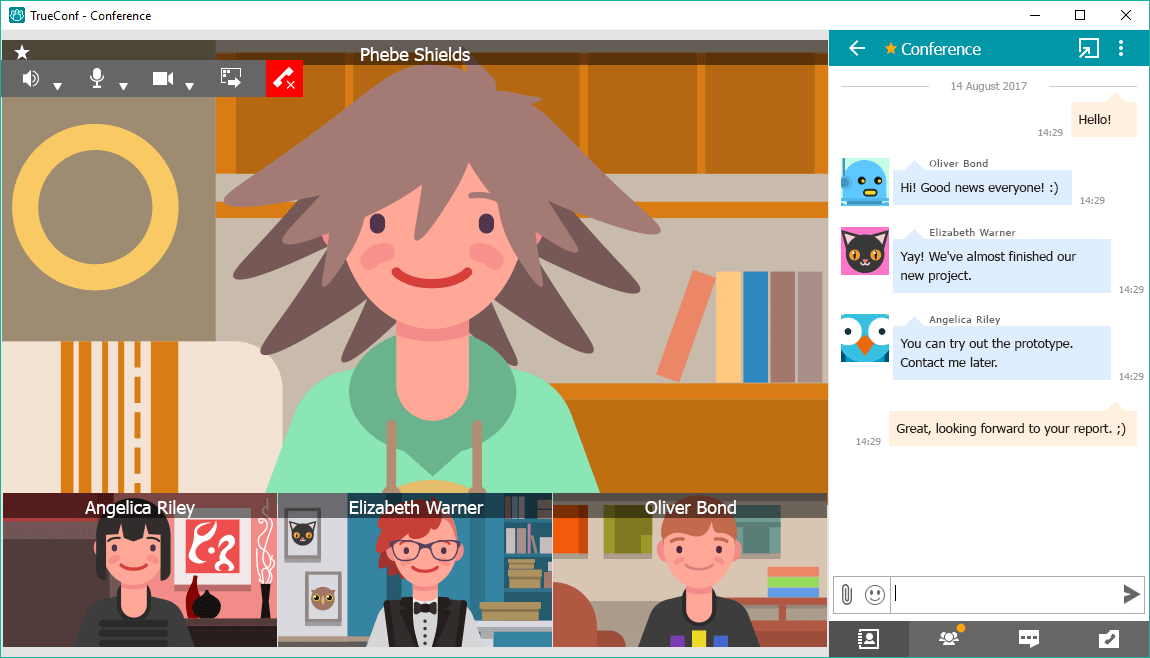Screen dimensions: 1150x658
Task: Attach a file with paperclip icon
Action: 847,594
